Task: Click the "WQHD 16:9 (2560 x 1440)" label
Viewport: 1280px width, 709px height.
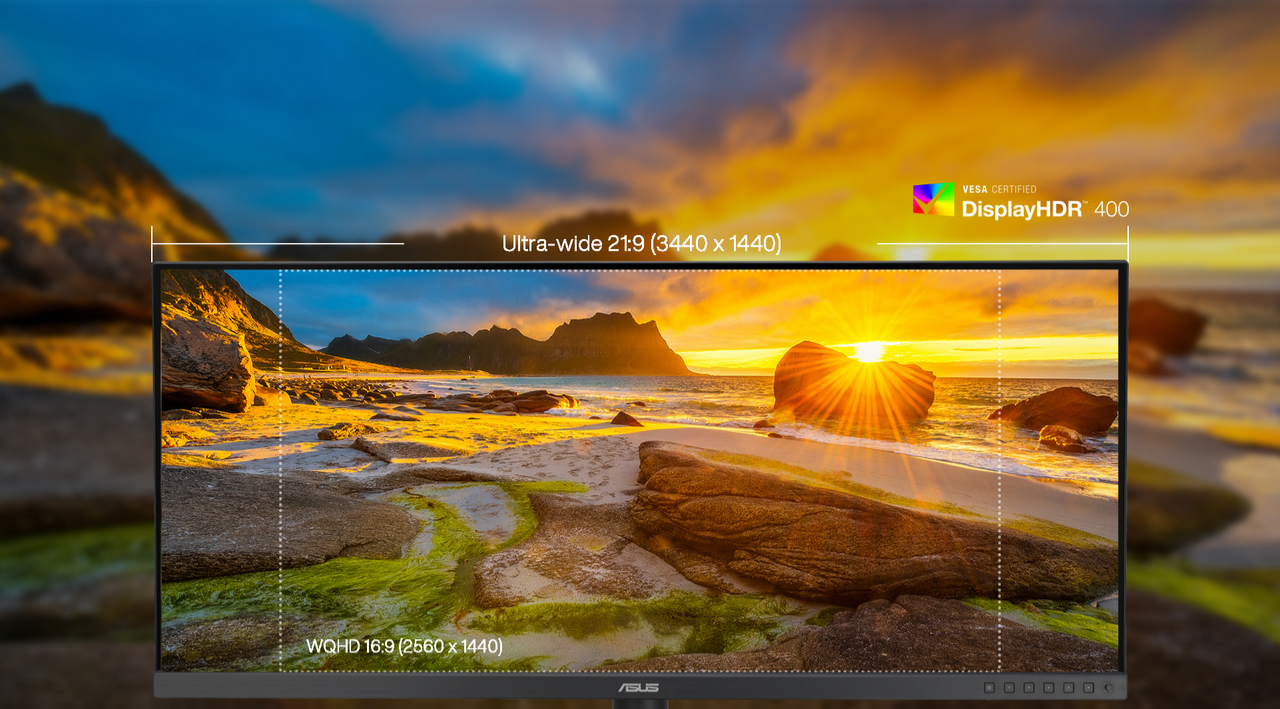Action: [405, 647]
